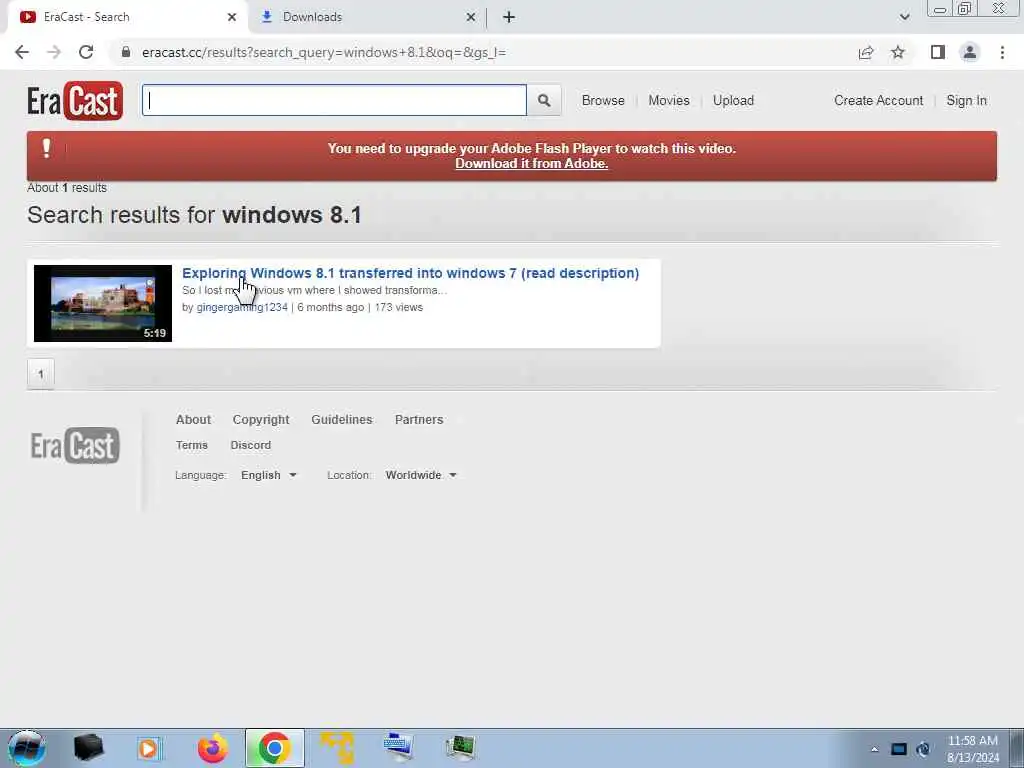Open the Discord footer link

(251, 445)
